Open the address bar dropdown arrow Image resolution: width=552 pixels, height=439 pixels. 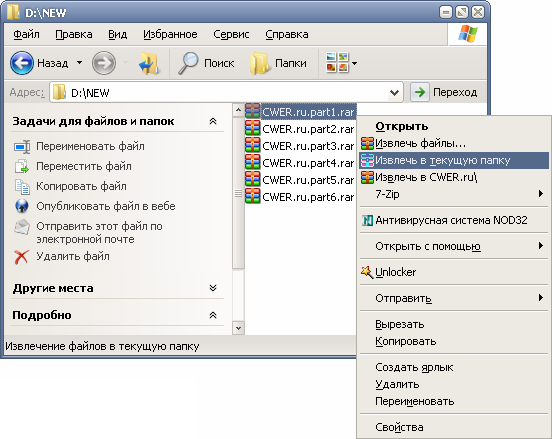coord(394,93)
